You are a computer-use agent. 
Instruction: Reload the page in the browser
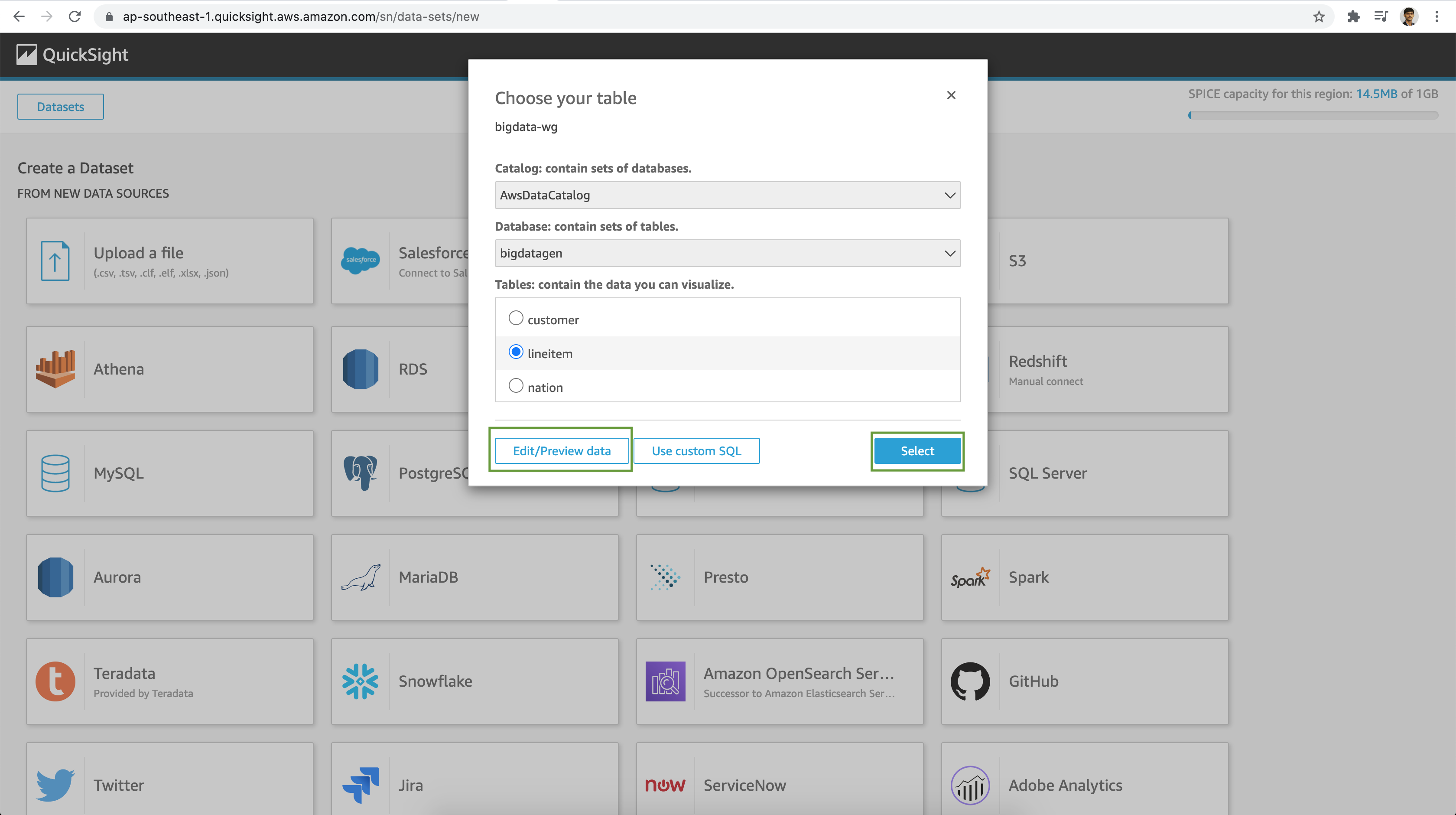tap(75, 16)
